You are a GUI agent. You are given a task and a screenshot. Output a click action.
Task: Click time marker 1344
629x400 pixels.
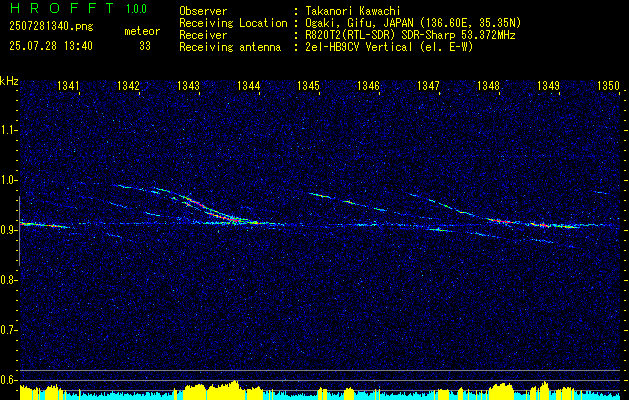(249, 86)
